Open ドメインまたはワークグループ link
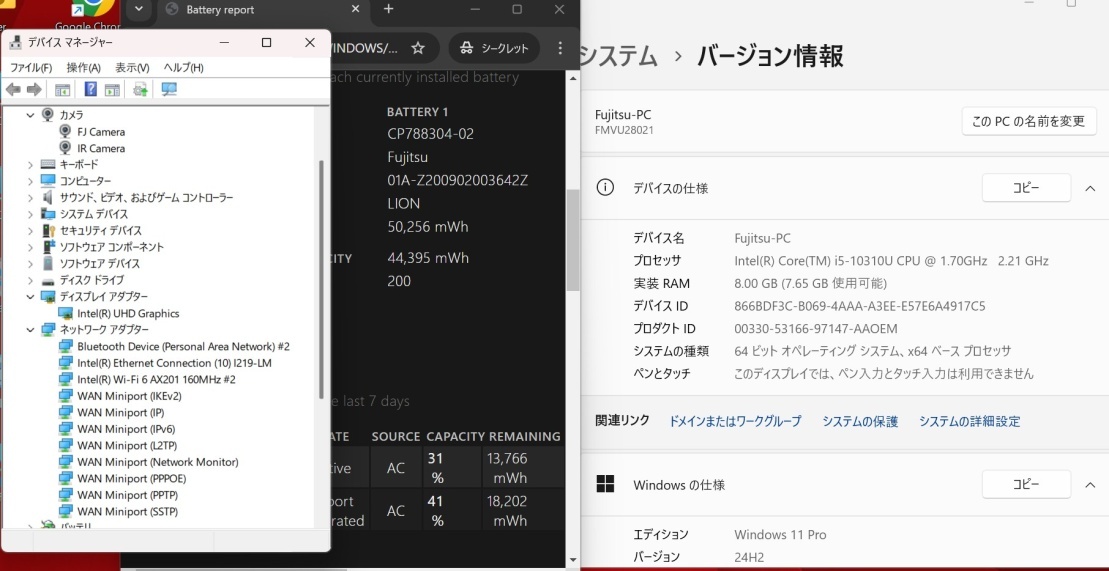 coord(735,421)
